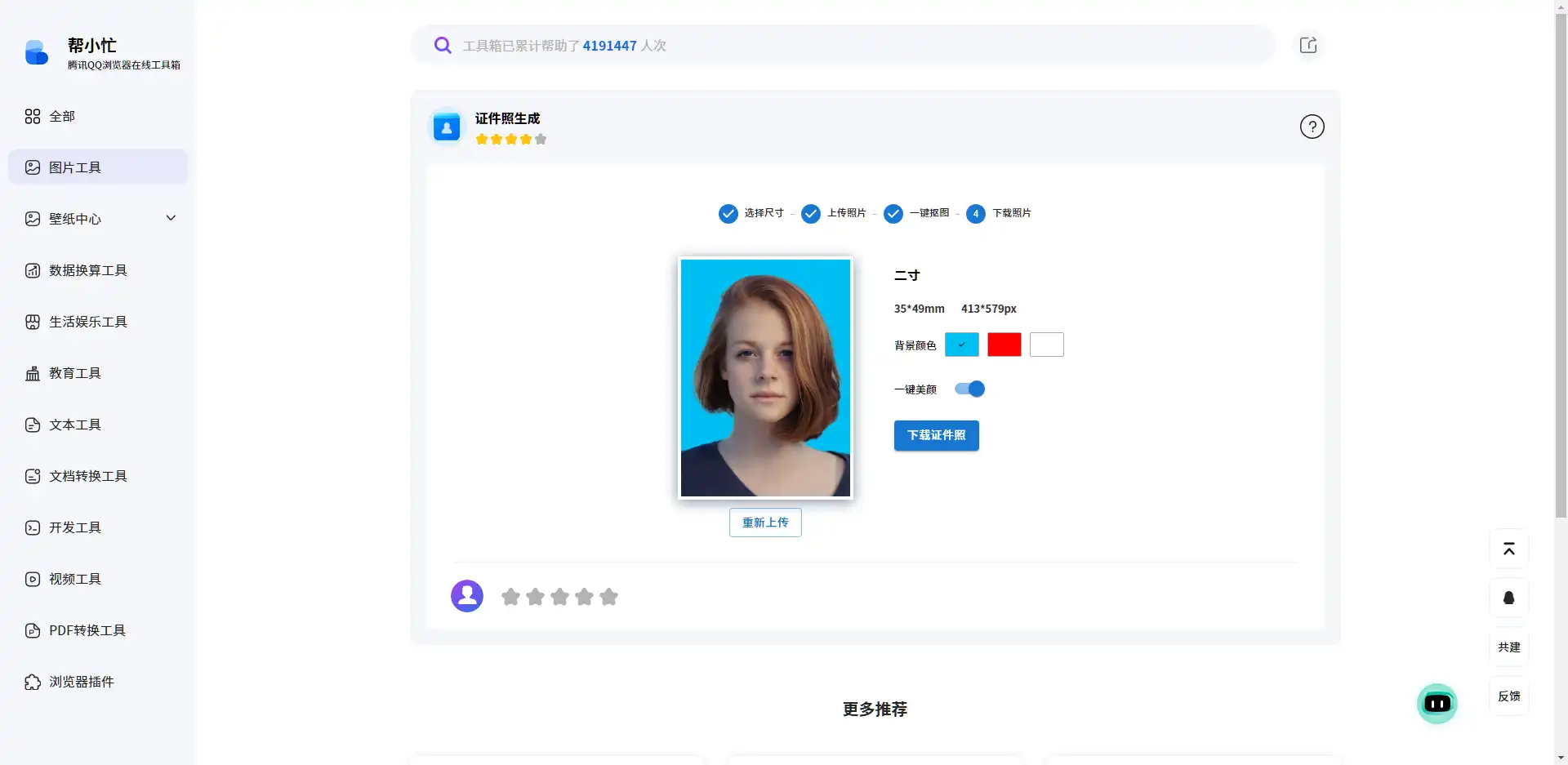
Task: Open the 数据换算工具 menu item
Action: pos(98,270)
